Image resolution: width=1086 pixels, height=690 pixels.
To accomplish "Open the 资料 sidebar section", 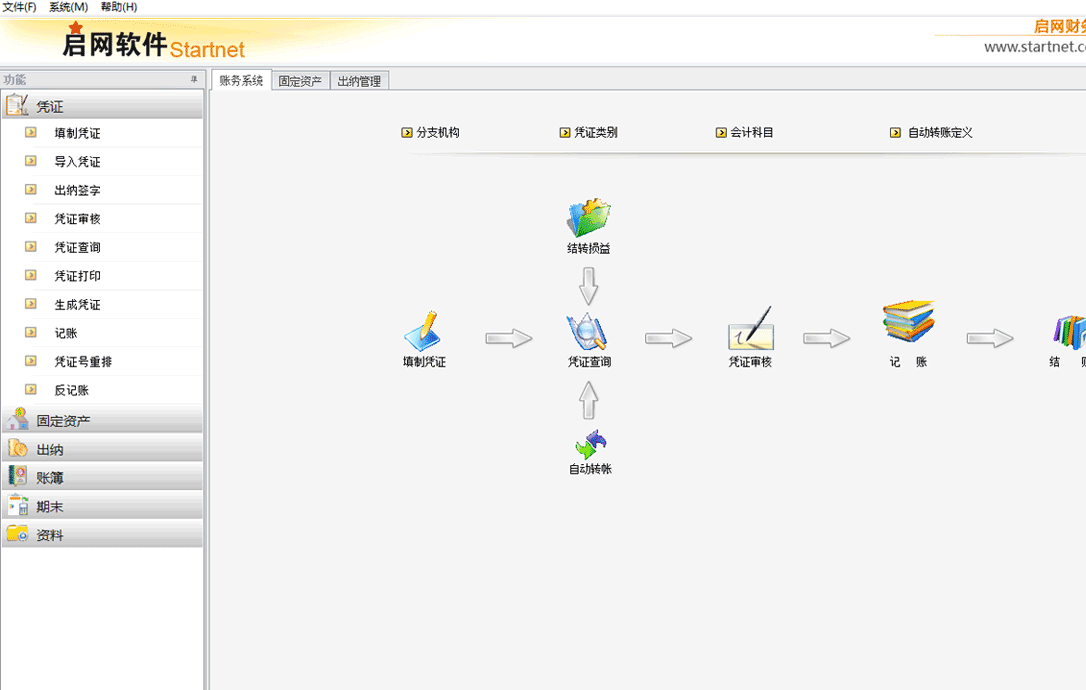I will click(x=50, y=536).
